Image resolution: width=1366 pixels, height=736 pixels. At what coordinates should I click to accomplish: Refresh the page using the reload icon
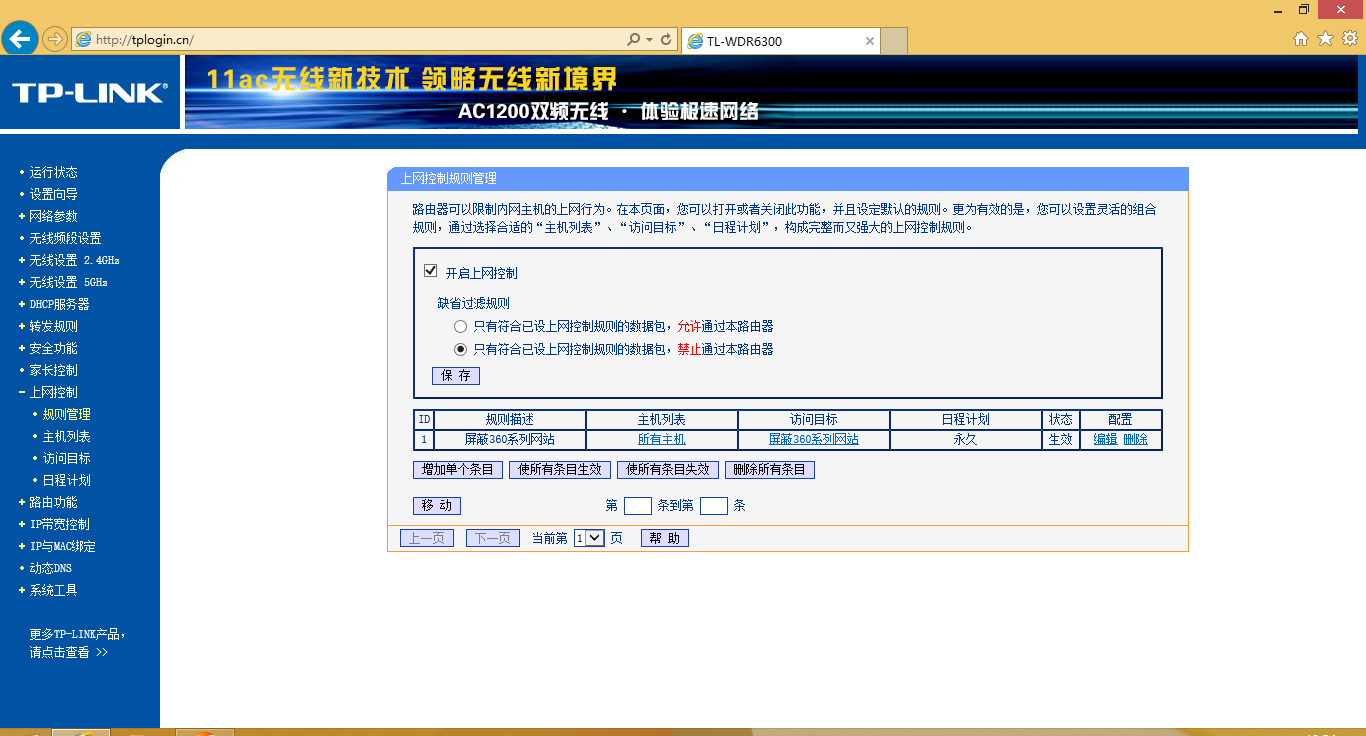[666, 40]
